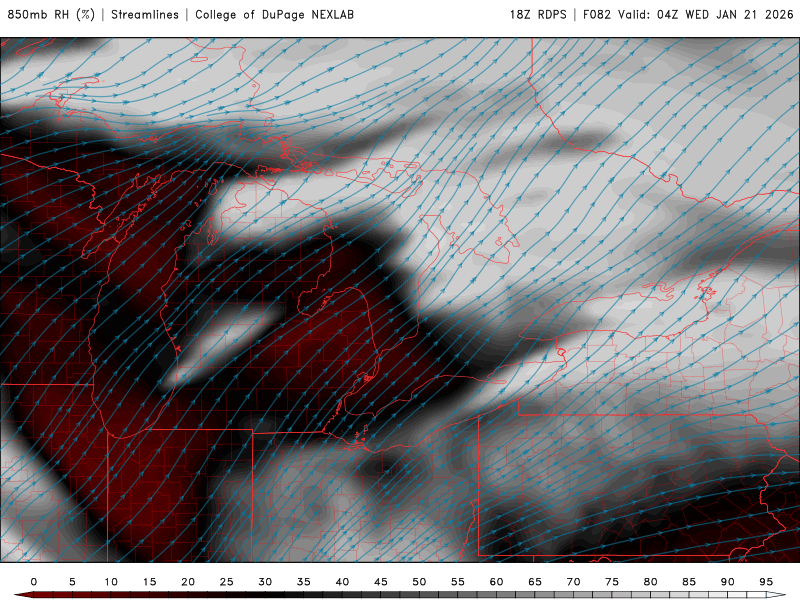Select the '35' colorbar scale label
This screenshot has width=800, height=600.
(304, 582)
